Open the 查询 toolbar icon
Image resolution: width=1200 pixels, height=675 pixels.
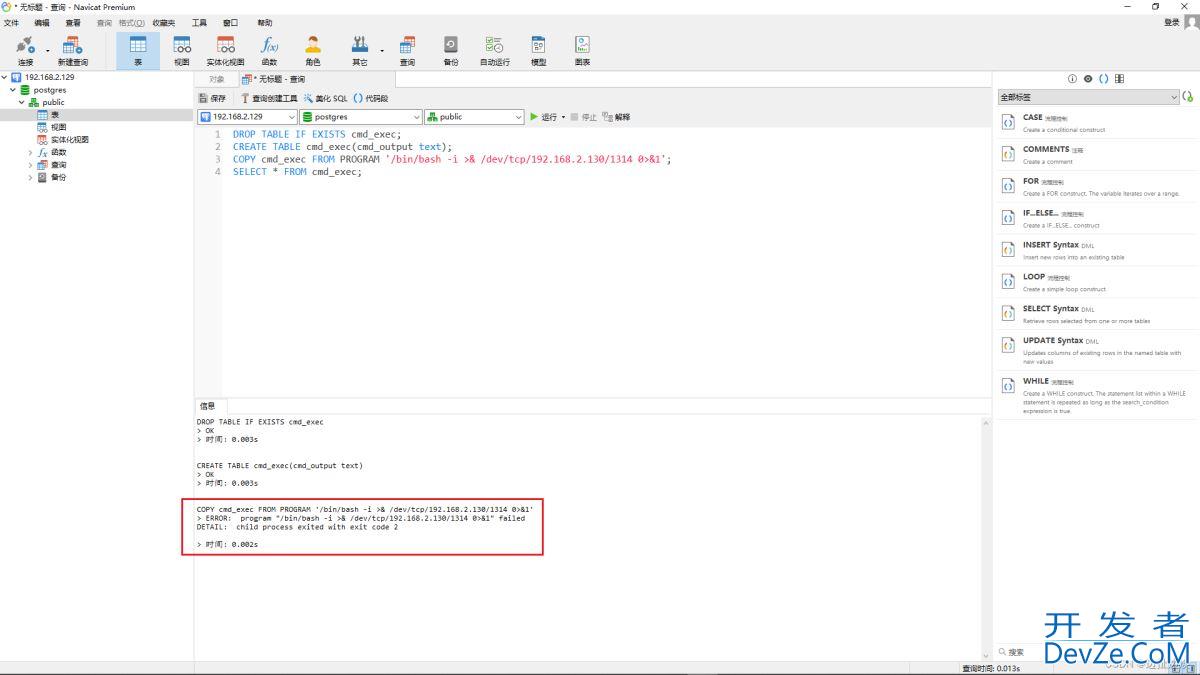pos(407,50)
